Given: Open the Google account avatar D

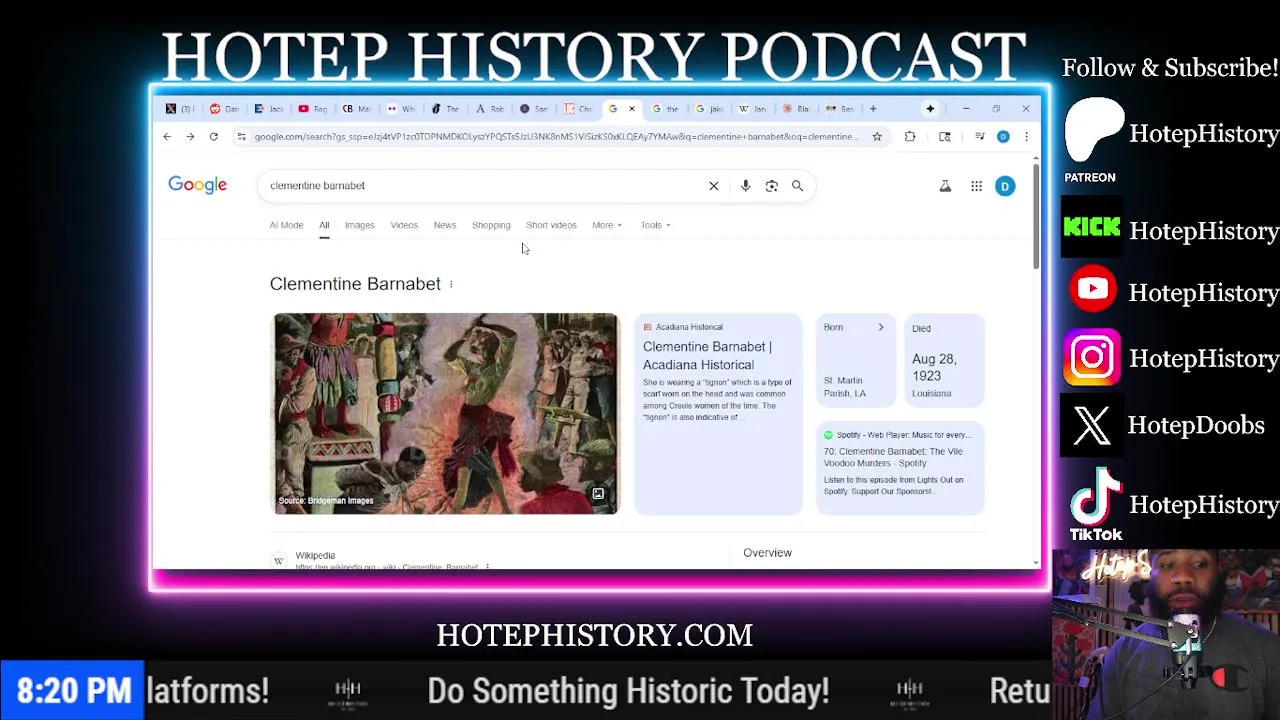Looking at the screenshot, I should 1005,186.
